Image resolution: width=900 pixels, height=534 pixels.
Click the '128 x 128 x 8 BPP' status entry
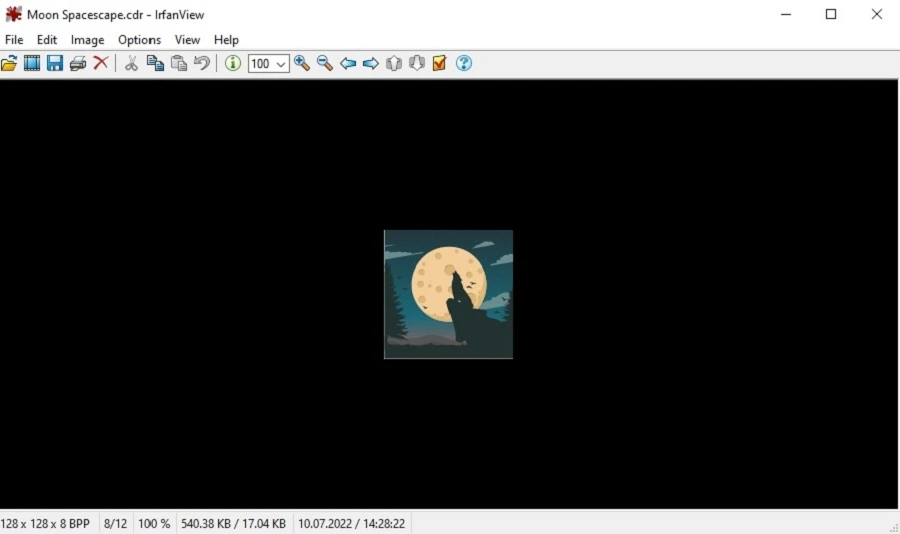pos(45,524)
